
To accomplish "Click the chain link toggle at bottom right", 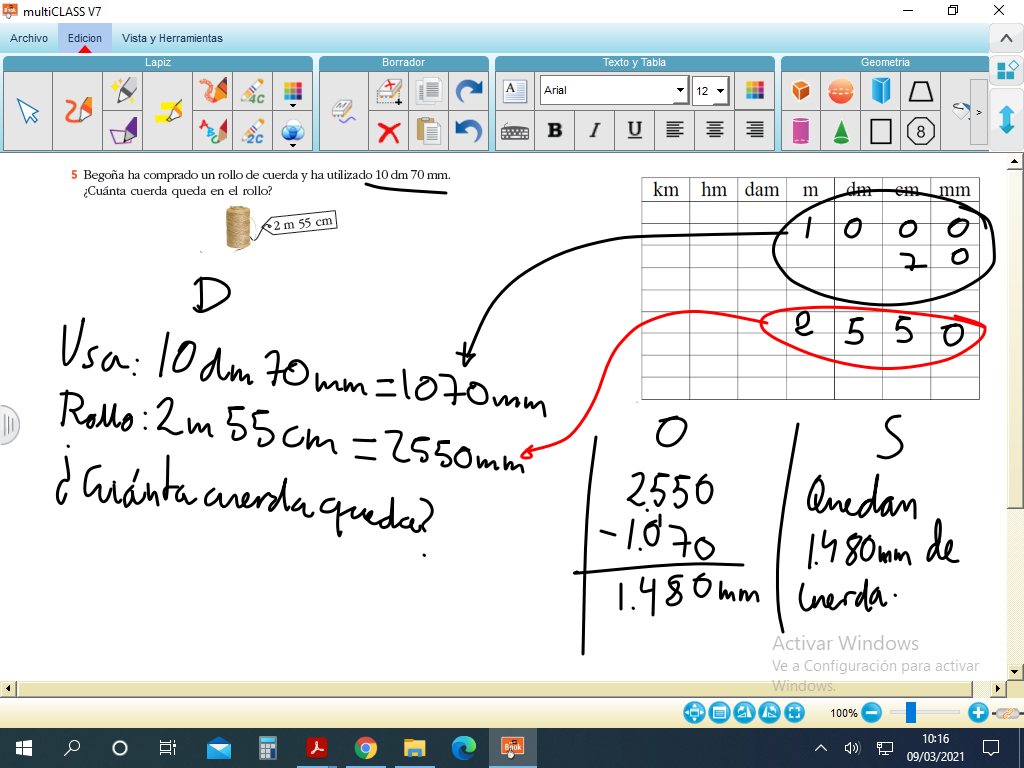I will (1006, 712).
